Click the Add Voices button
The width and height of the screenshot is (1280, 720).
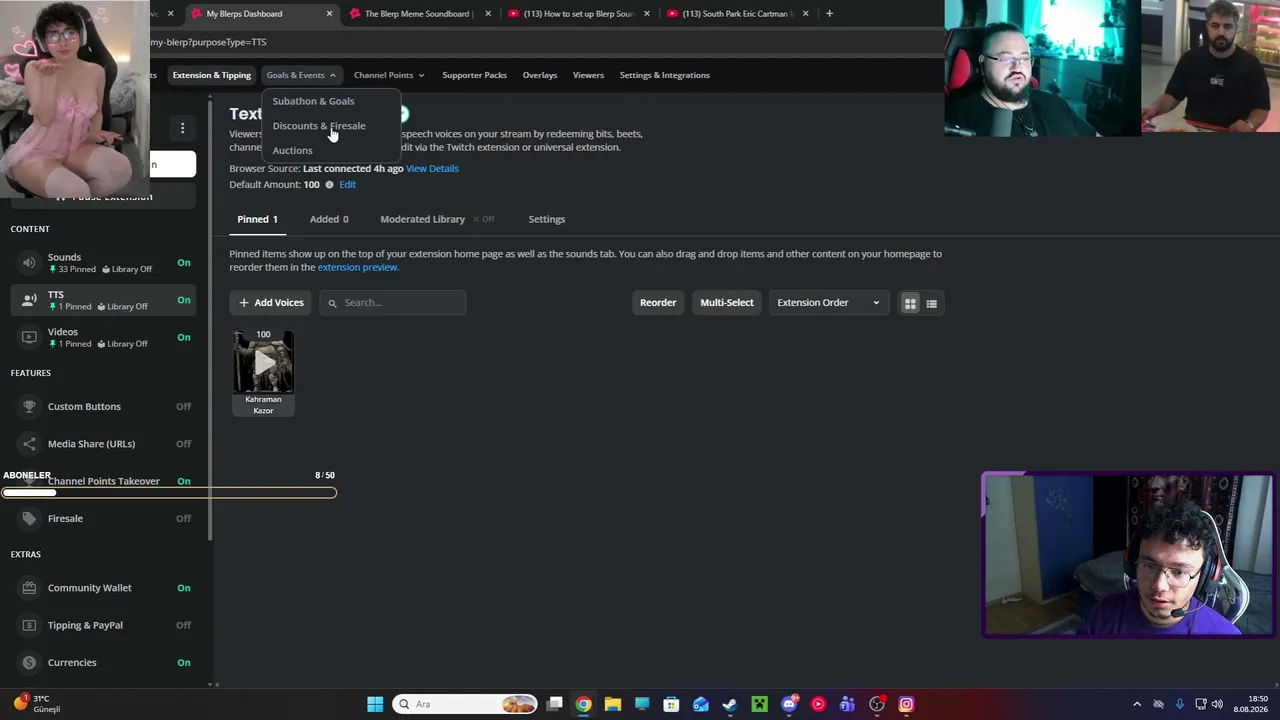[271, 303]
